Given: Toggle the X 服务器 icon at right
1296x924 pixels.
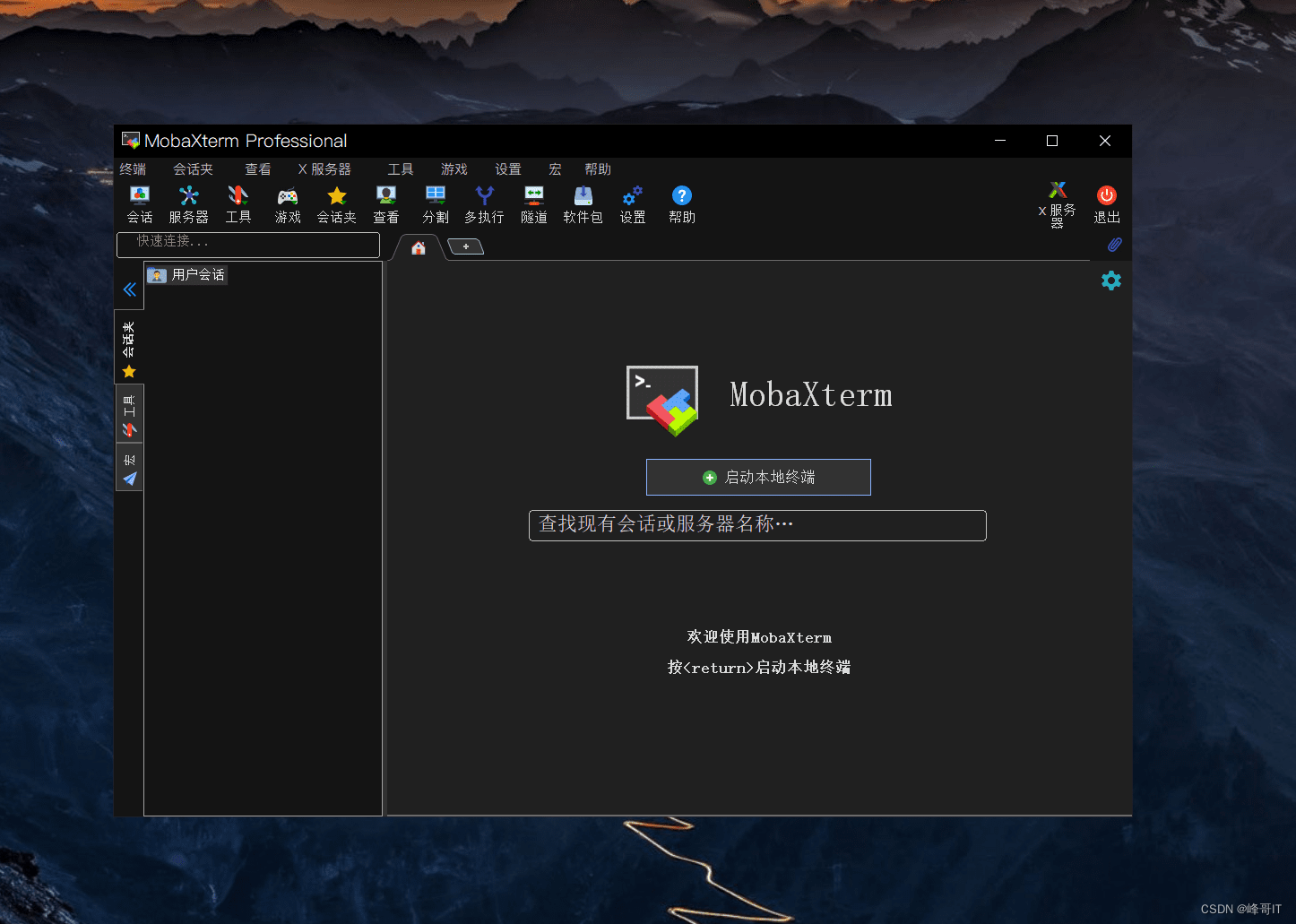Looking at the screenshot, I should tap(1058, 204).
